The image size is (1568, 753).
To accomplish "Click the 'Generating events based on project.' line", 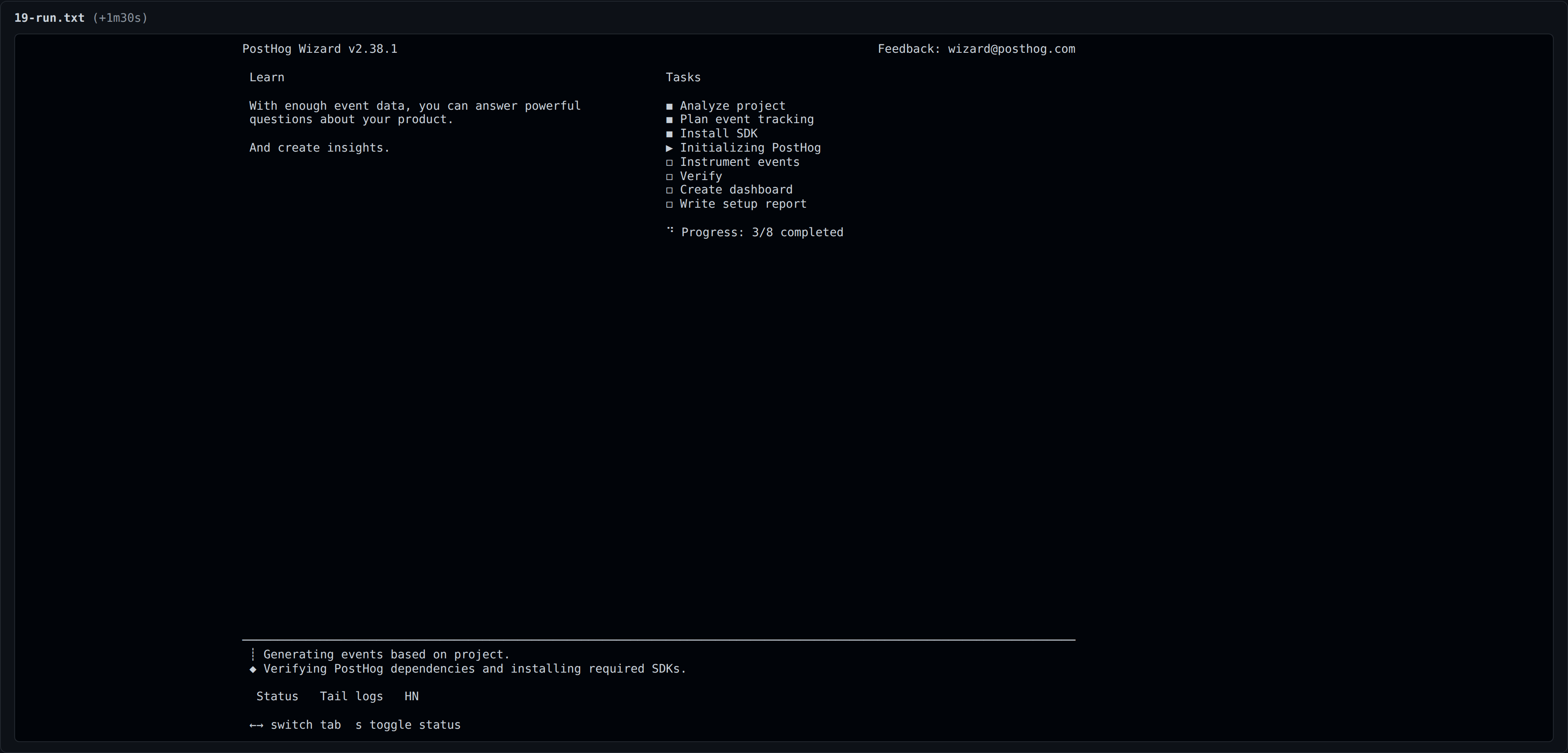I will click(x=387, y=655).
